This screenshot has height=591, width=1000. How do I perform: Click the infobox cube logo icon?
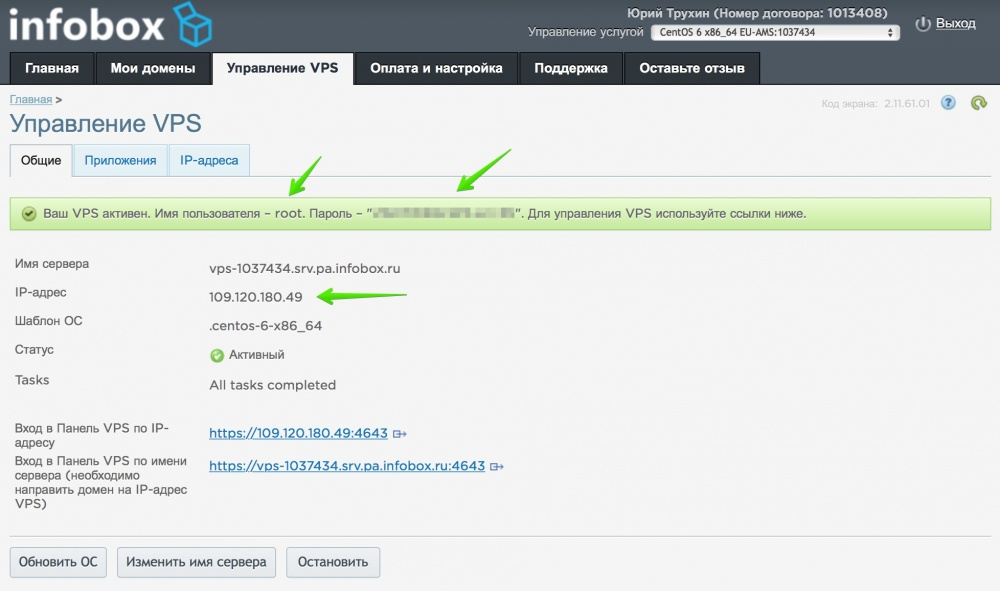coord(193,24)
